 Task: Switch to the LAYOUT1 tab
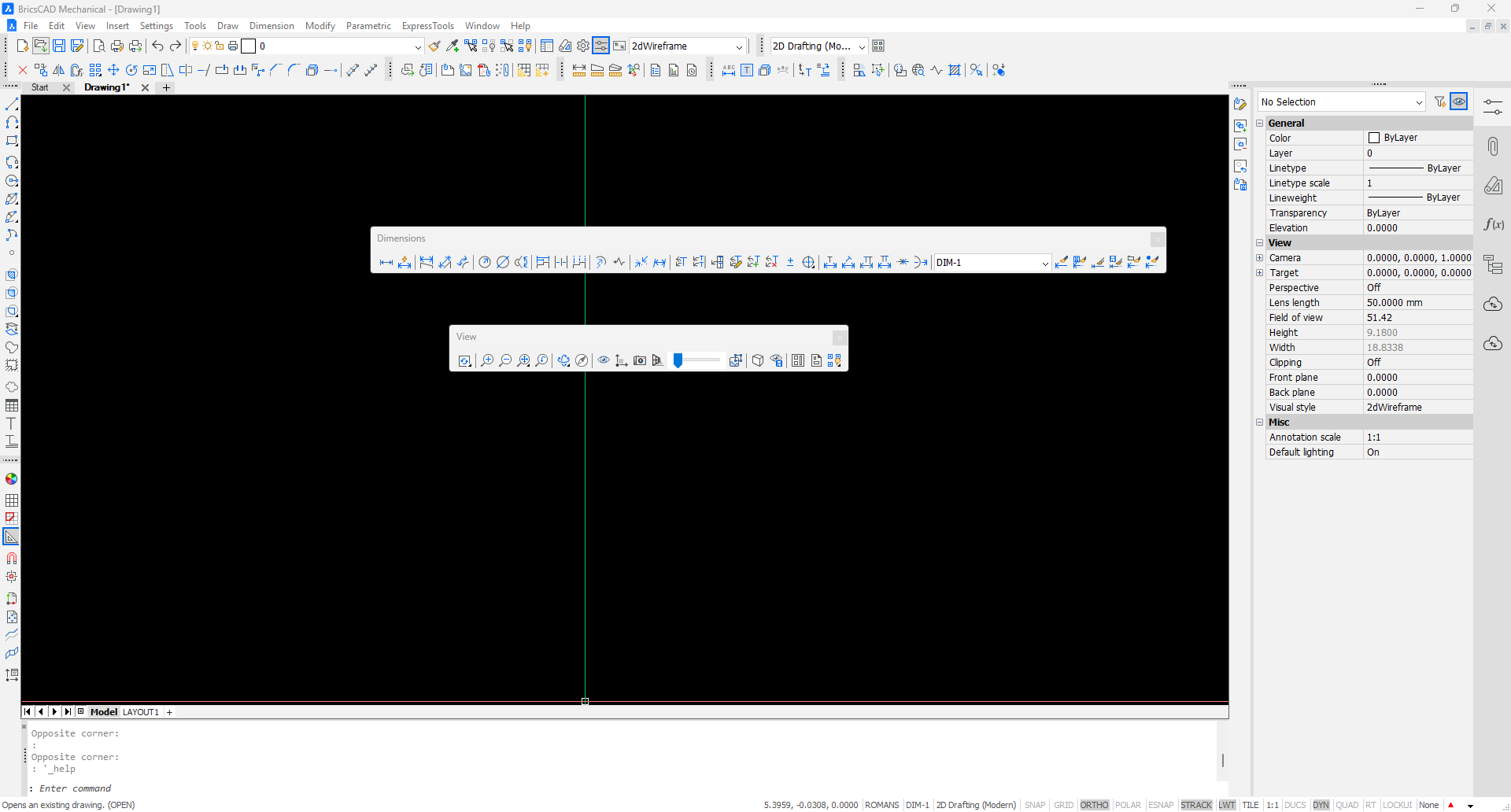pos(141,712)
